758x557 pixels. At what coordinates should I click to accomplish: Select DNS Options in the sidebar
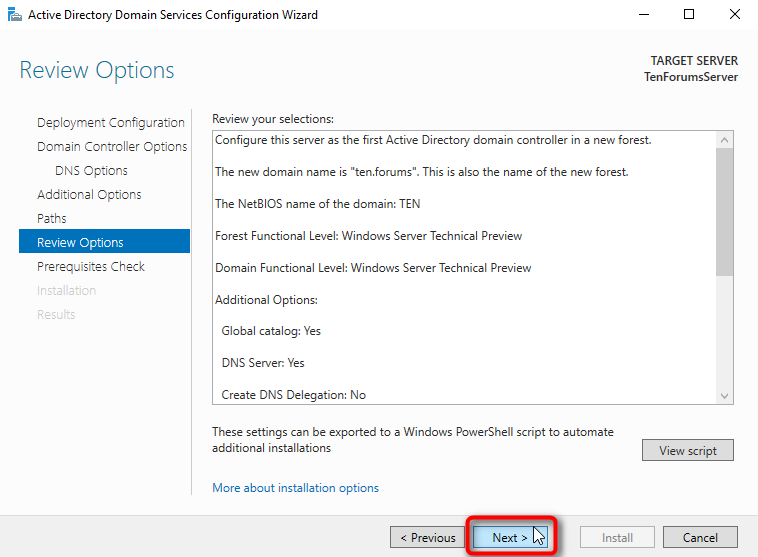[x=91, y=171]
